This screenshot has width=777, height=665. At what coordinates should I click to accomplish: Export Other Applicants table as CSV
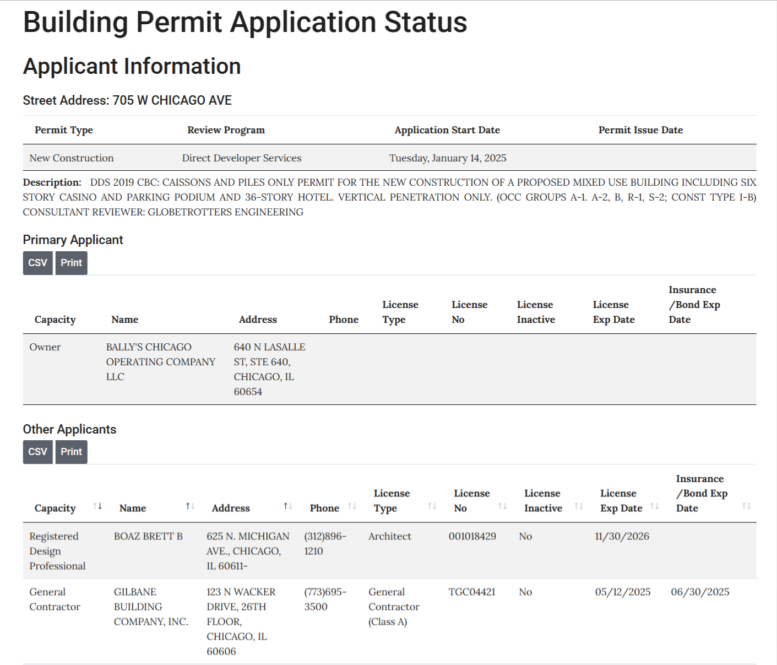click(x=38, y=452)
